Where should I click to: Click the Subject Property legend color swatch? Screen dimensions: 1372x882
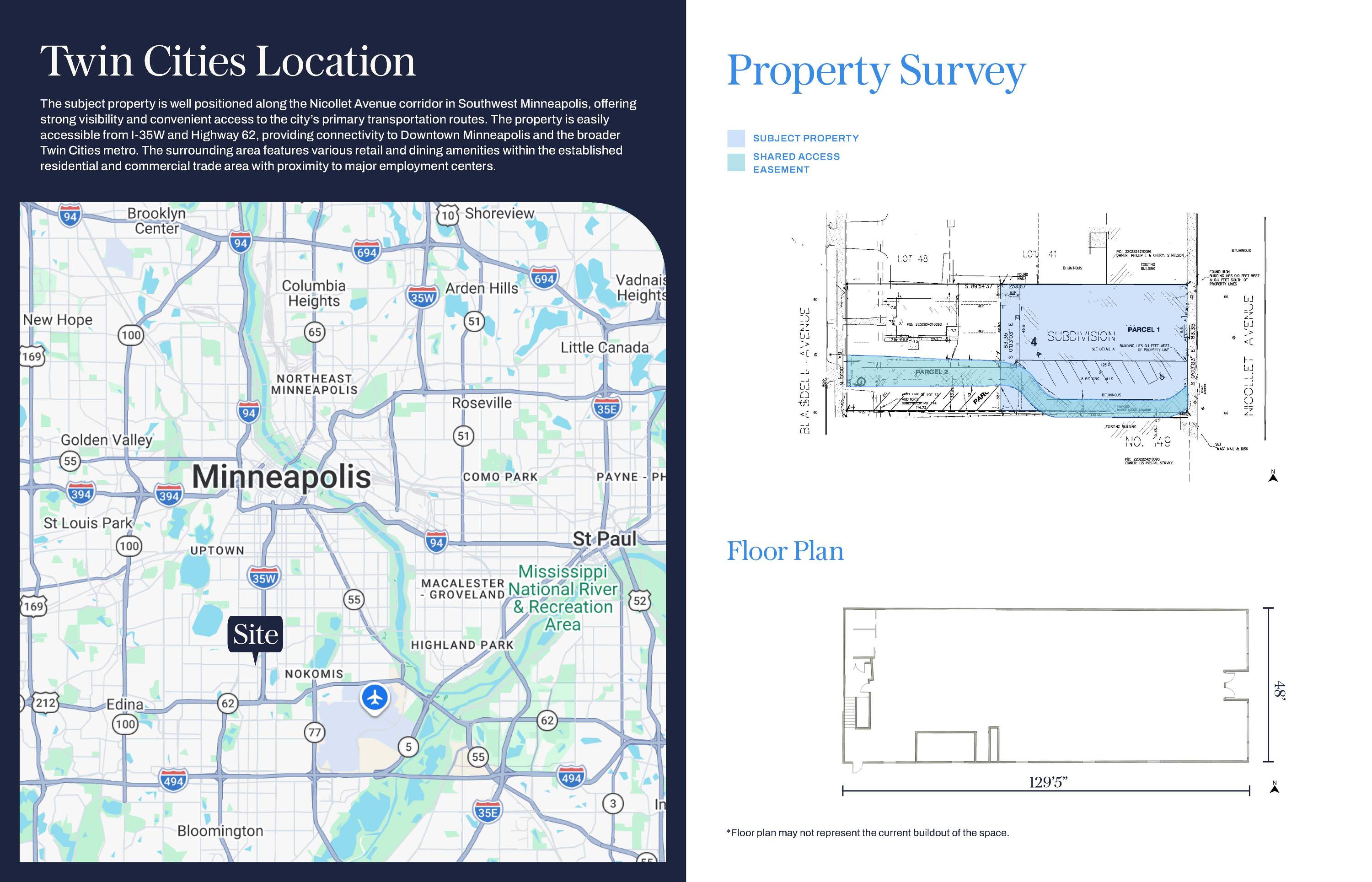tap(735, 139)
